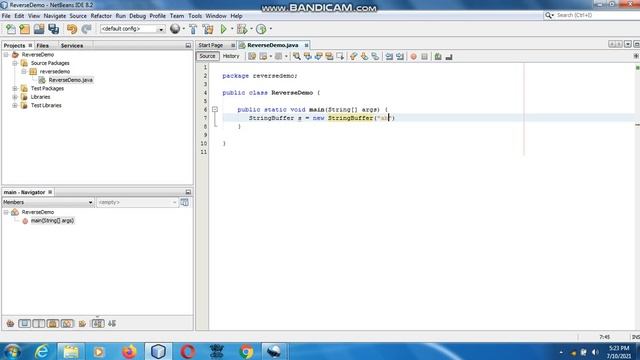Toggle Sort by Name in Navigator
The width and height of the screenshot is (640, 360).
[x=98, y=324]
